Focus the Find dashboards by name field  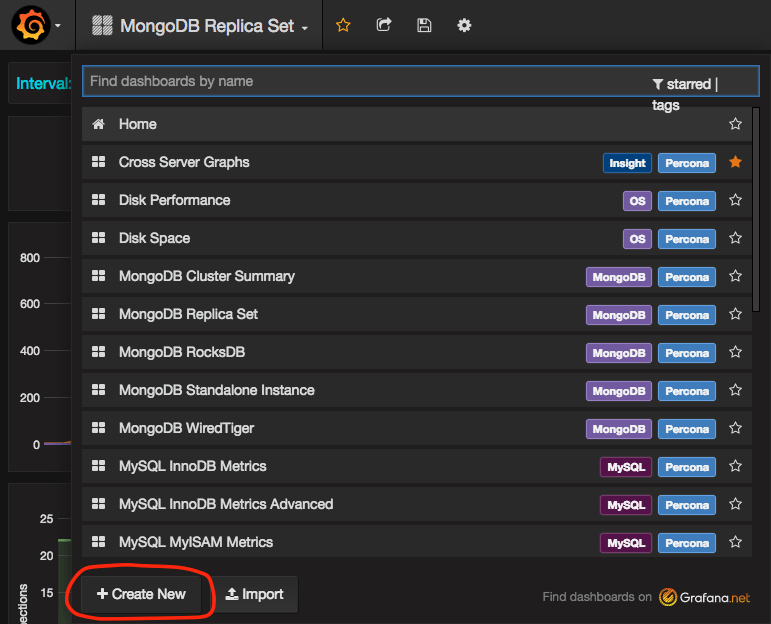[x=360, y=81]
